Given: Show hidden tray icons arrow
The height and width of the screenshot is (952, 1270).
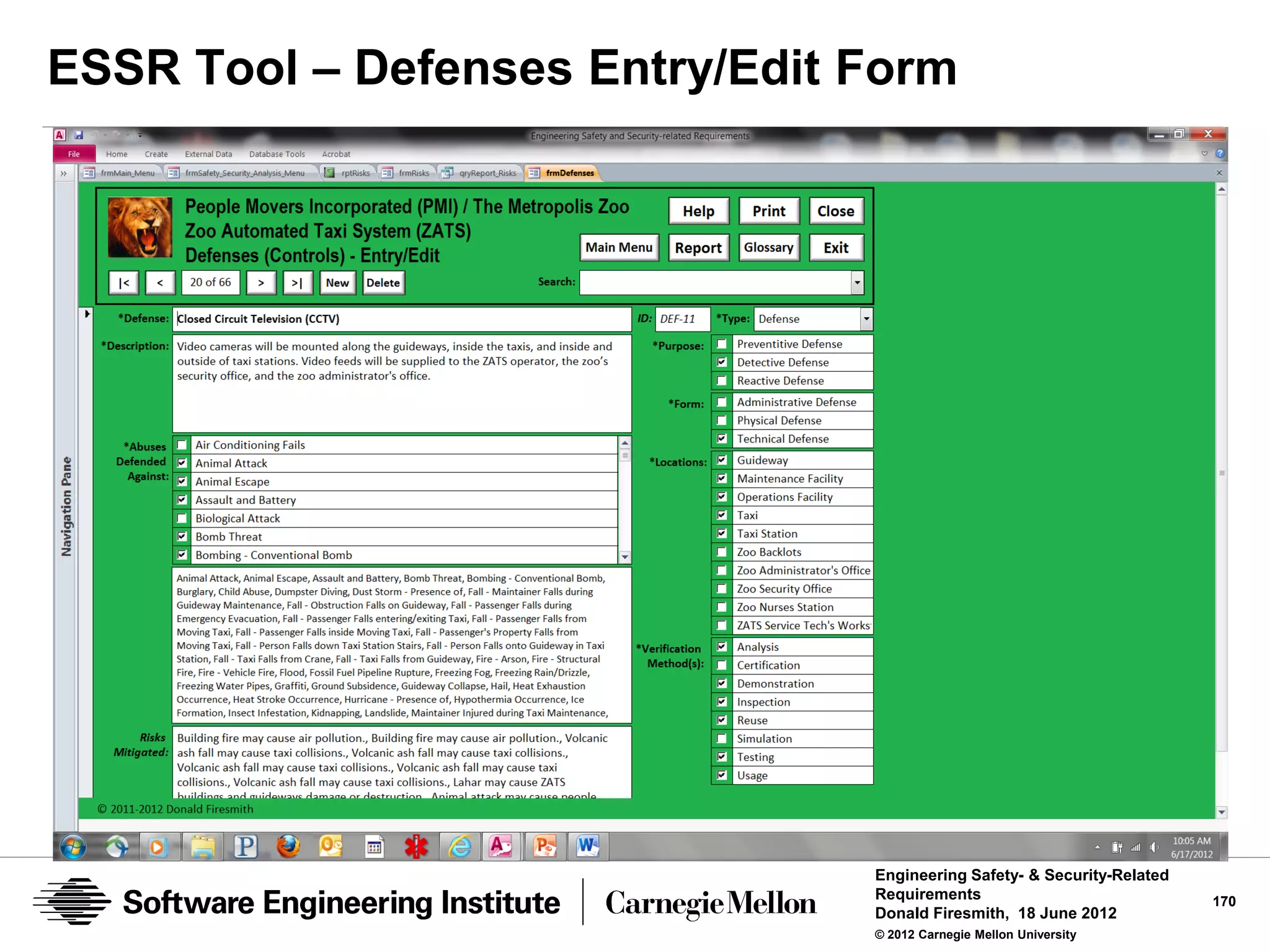Looking at the screenshot, I should pyautogui.click(x=1097, y=847).
